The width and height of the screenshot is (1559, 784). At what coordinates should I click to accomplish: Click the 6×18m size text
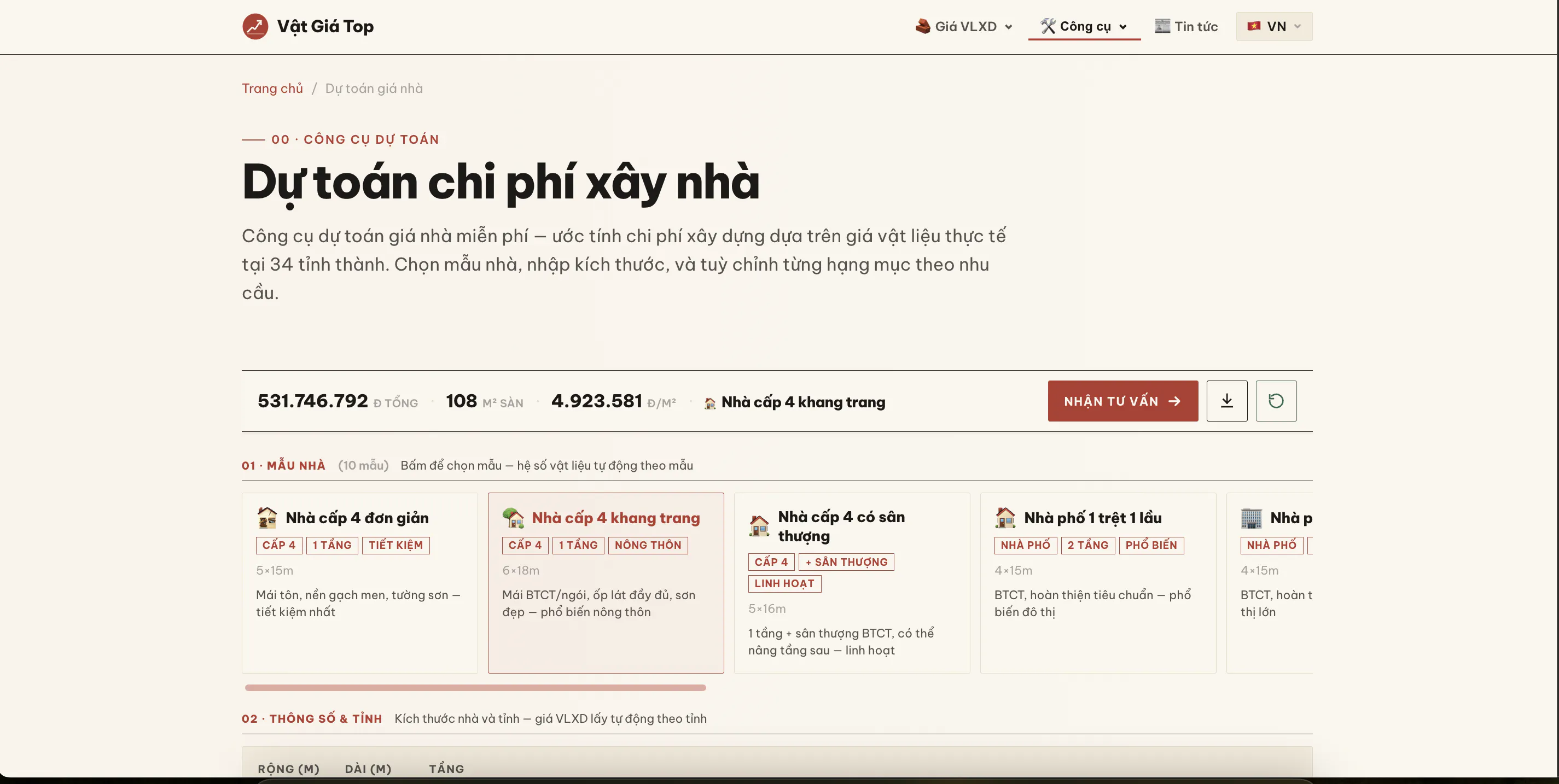520,570
